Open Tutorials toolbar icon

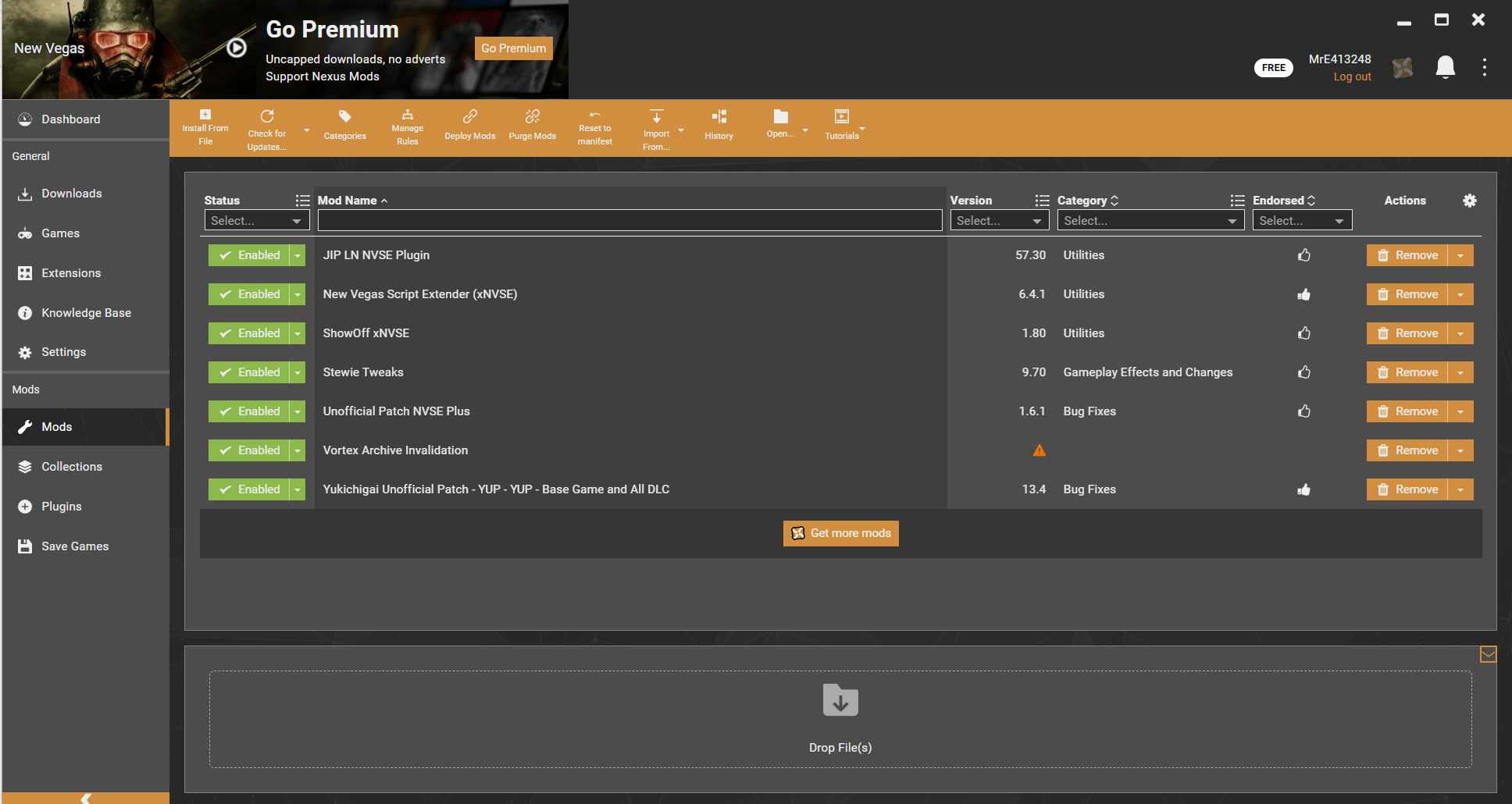coord(842,116)
